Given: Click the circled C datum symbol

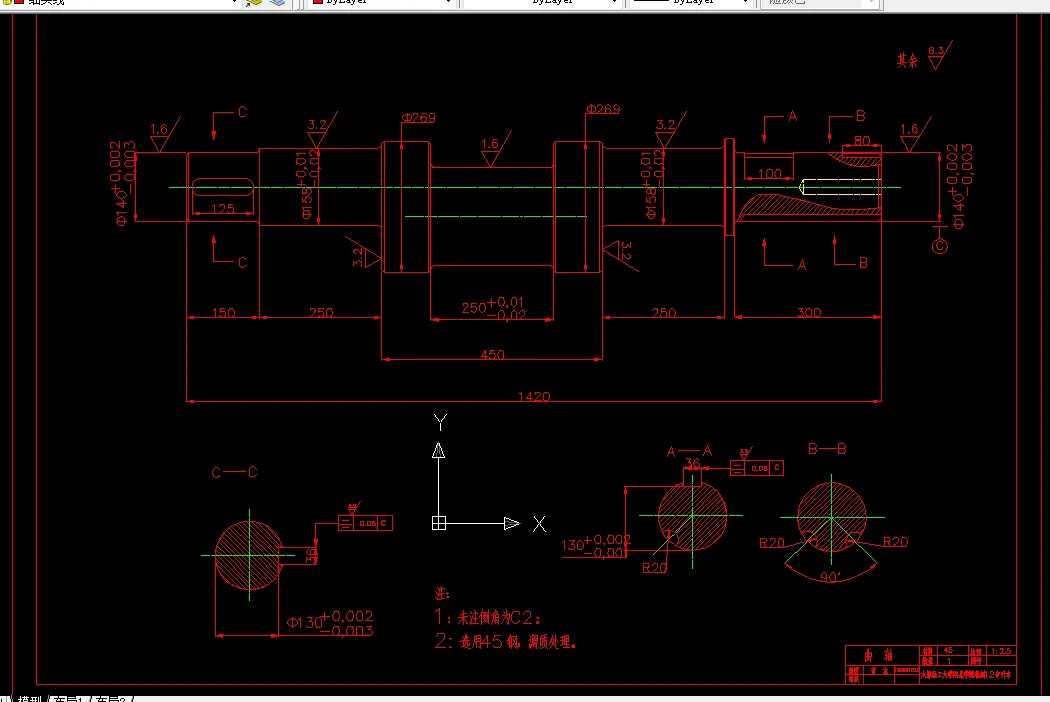Looking at the screenshot, I should (940, 246).
